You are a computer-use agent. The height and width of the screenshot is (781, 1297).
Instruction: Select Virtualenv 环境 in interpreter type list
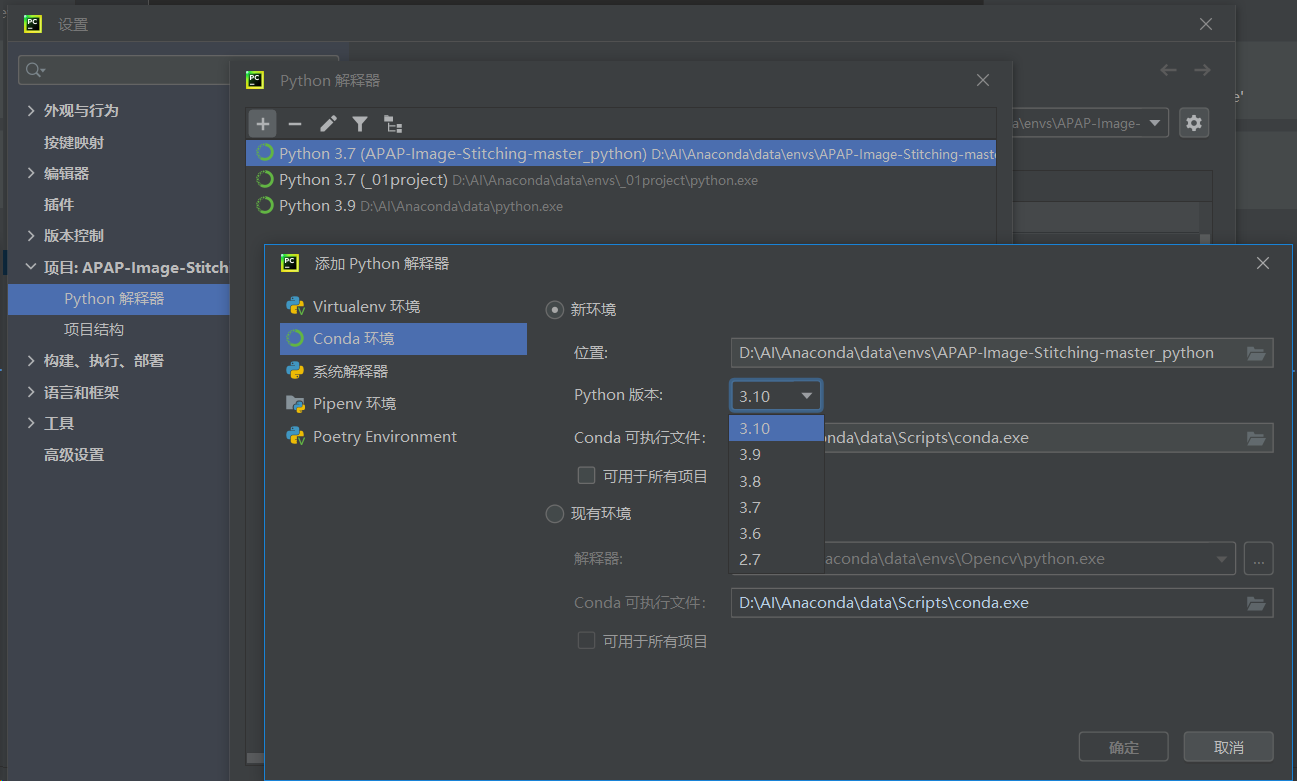[x=403, y=306]
